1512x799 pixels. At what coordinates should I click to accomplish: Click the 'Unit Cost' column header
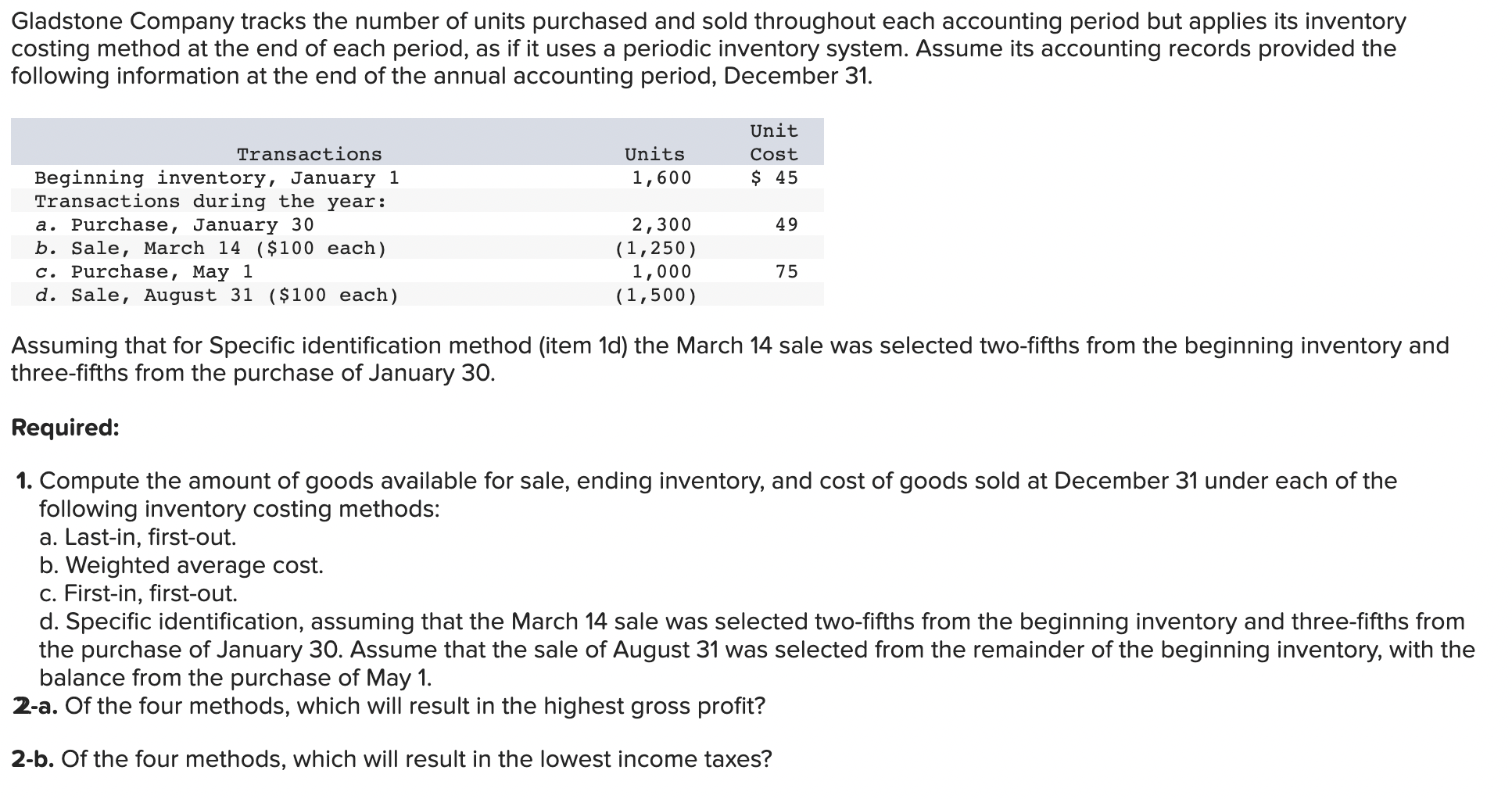pyautogui.click(x=774, y=142)
